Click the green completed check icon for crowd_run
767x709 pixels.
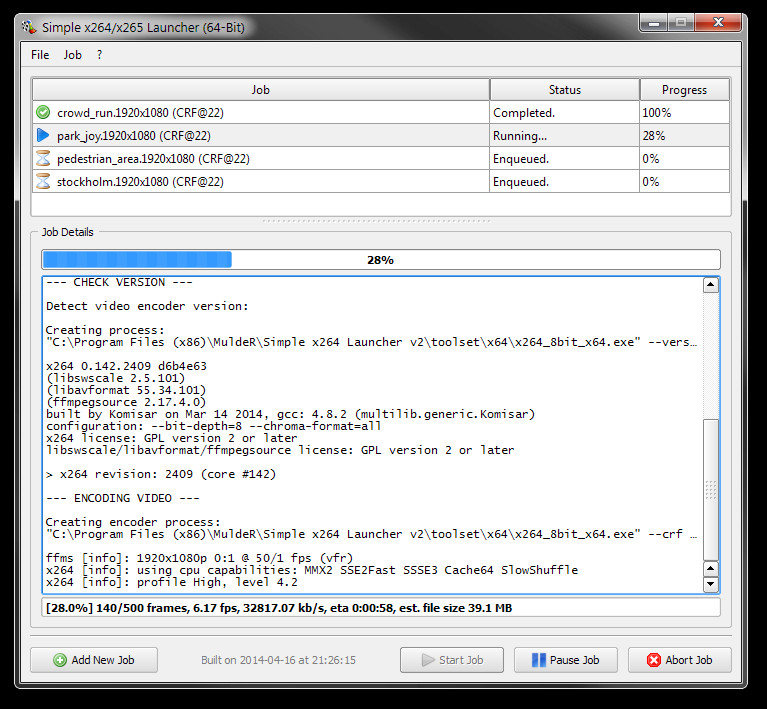click(x=43, y=113)
